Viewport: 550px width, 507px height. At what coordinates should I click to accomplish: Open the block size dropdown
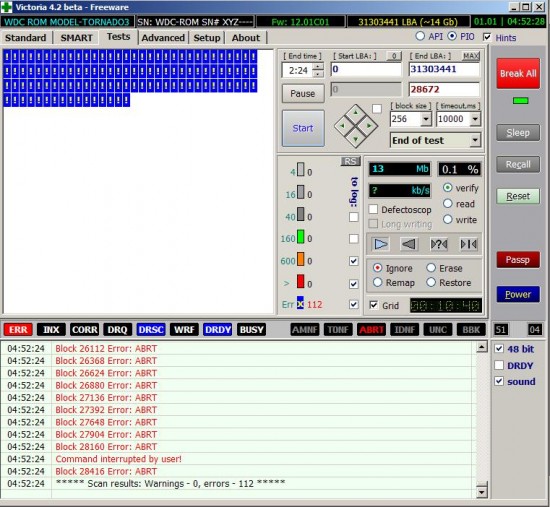tap(425, 119)
